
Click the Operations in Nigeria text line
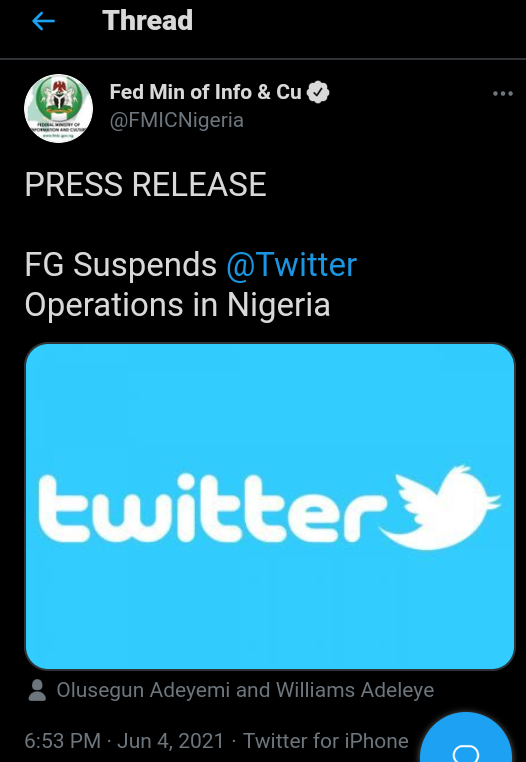(x=177, y=305)
